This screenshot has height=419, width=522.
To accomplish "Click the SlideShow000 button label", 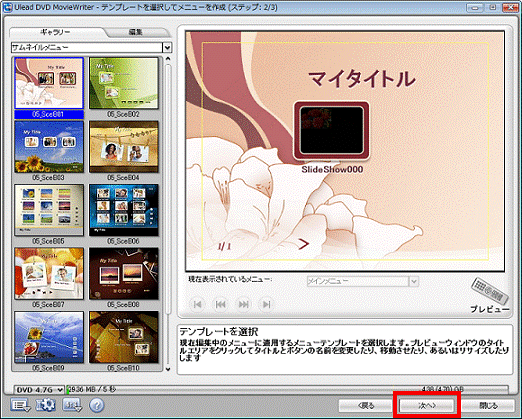I will (332, 169).
